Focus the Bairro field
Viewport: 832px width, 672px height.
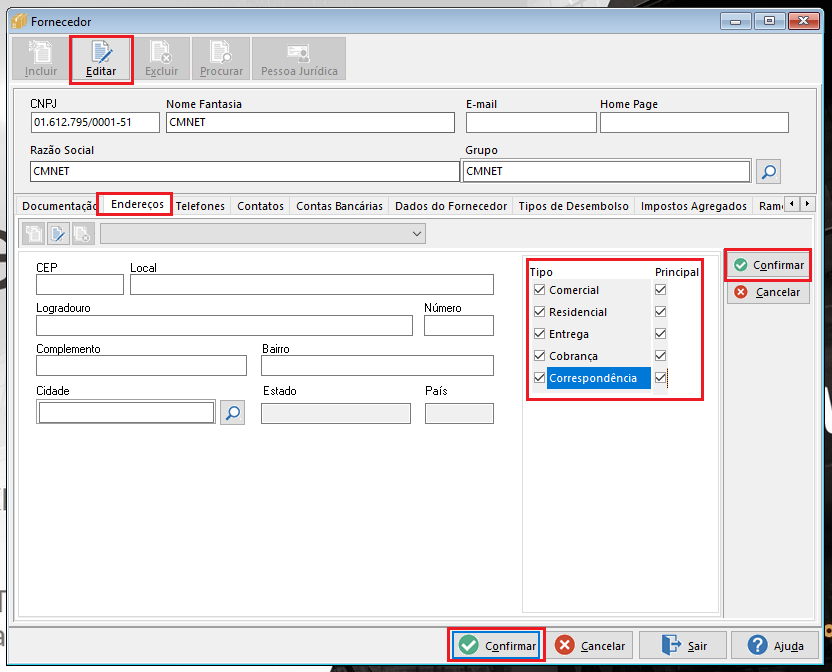pos(377,366)
